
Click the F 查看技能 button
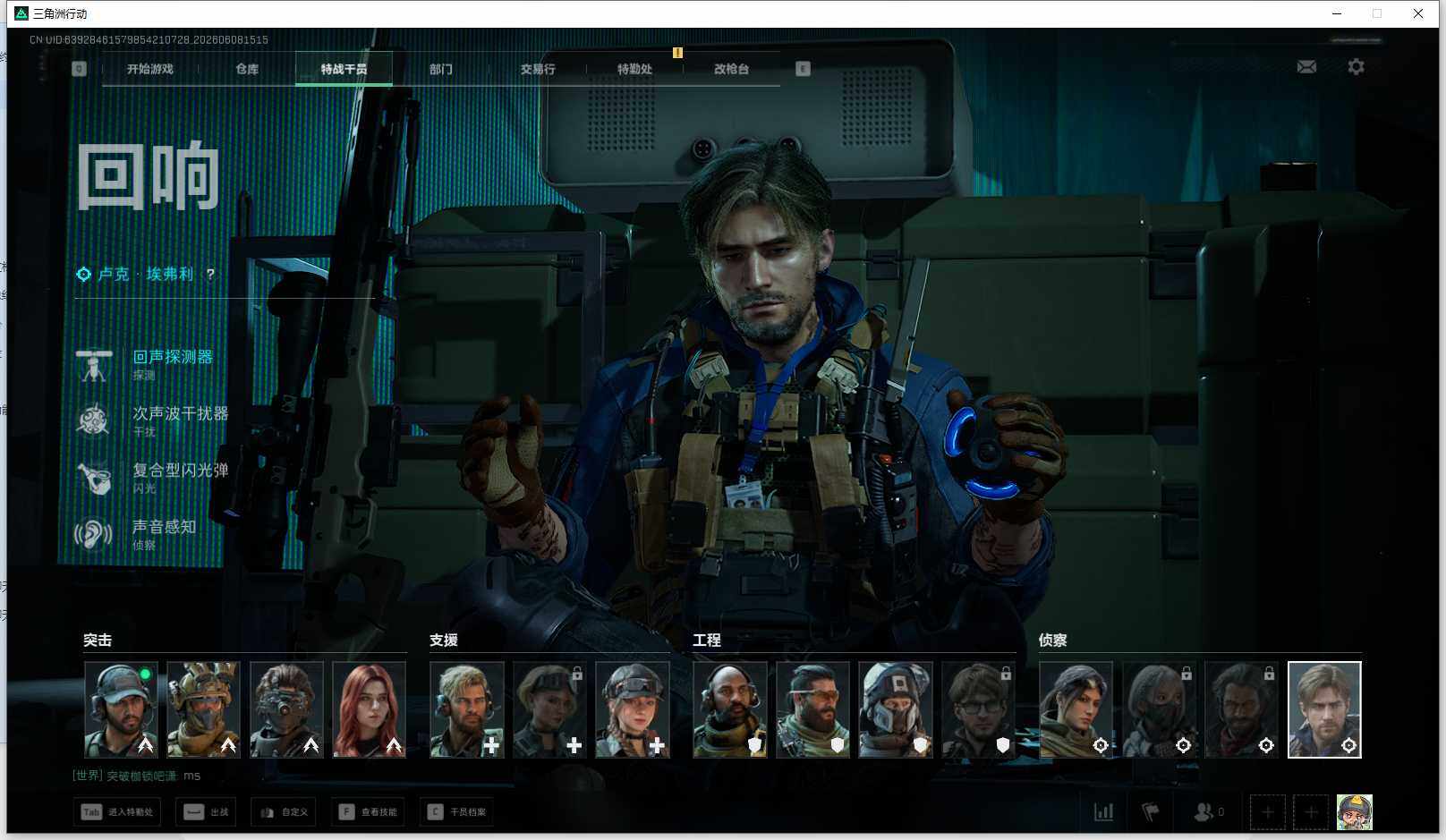[x=368, y=811]
